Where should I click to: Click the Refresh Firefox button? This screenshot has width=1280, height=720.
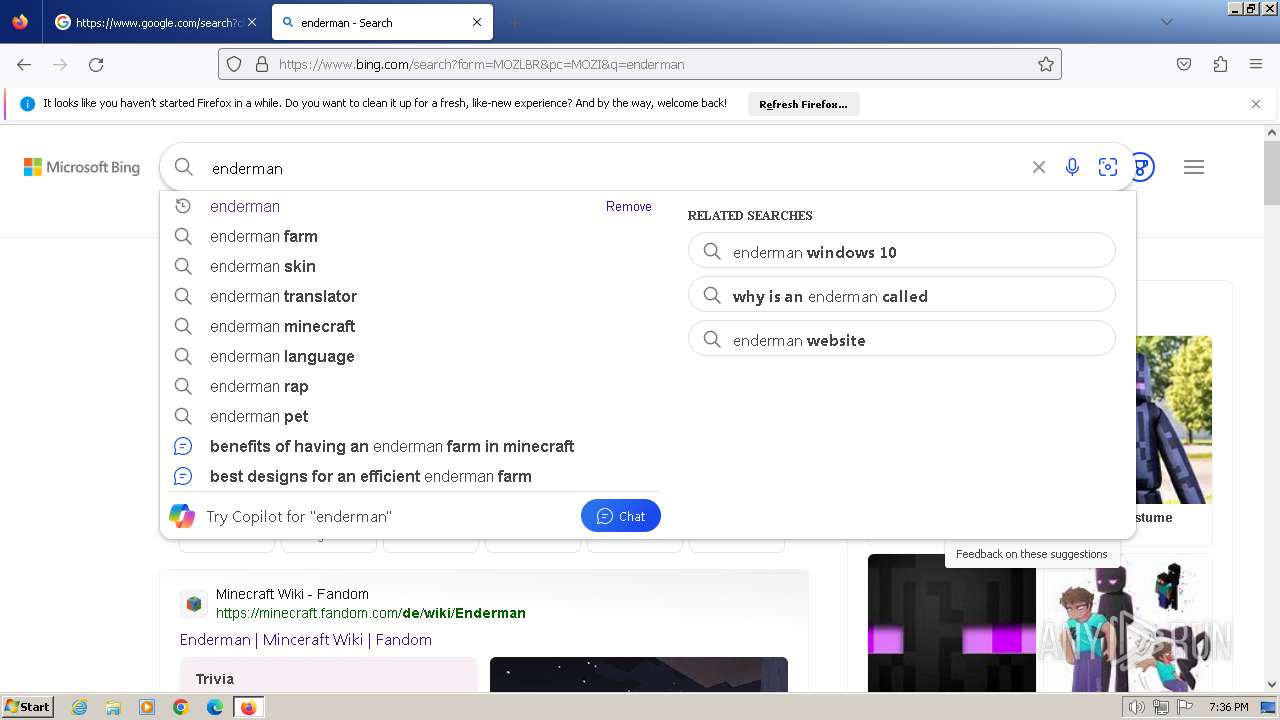tap(803, 104)
